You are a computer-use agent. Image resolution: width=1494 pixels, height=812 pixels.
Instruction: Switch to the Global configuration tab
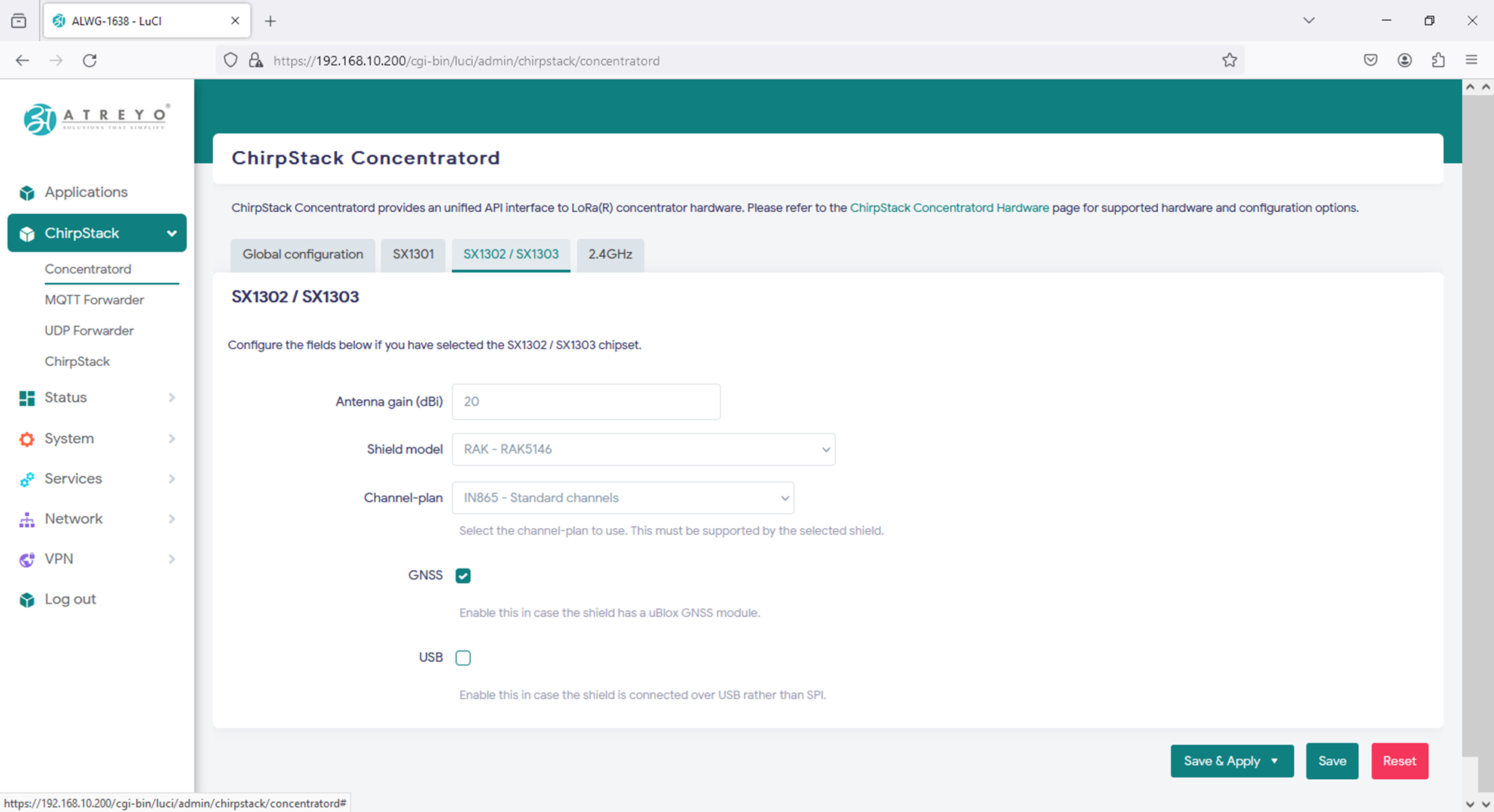tap(303, 255)
